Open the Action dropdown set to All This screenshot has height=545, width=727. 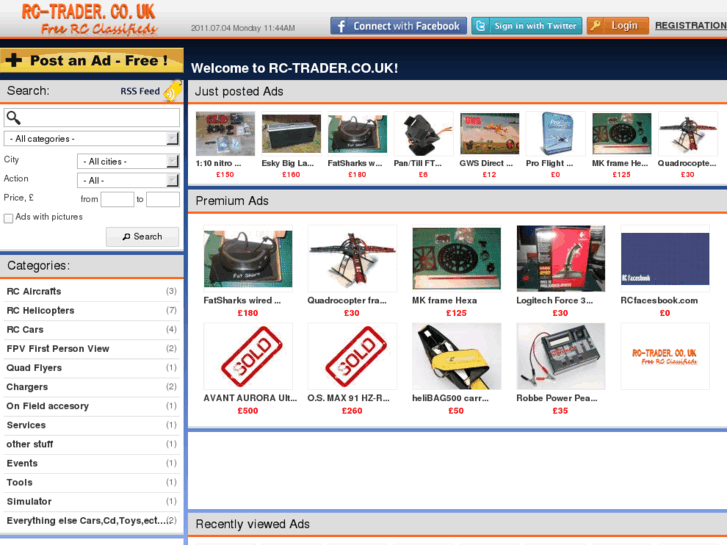click(128, 180)
